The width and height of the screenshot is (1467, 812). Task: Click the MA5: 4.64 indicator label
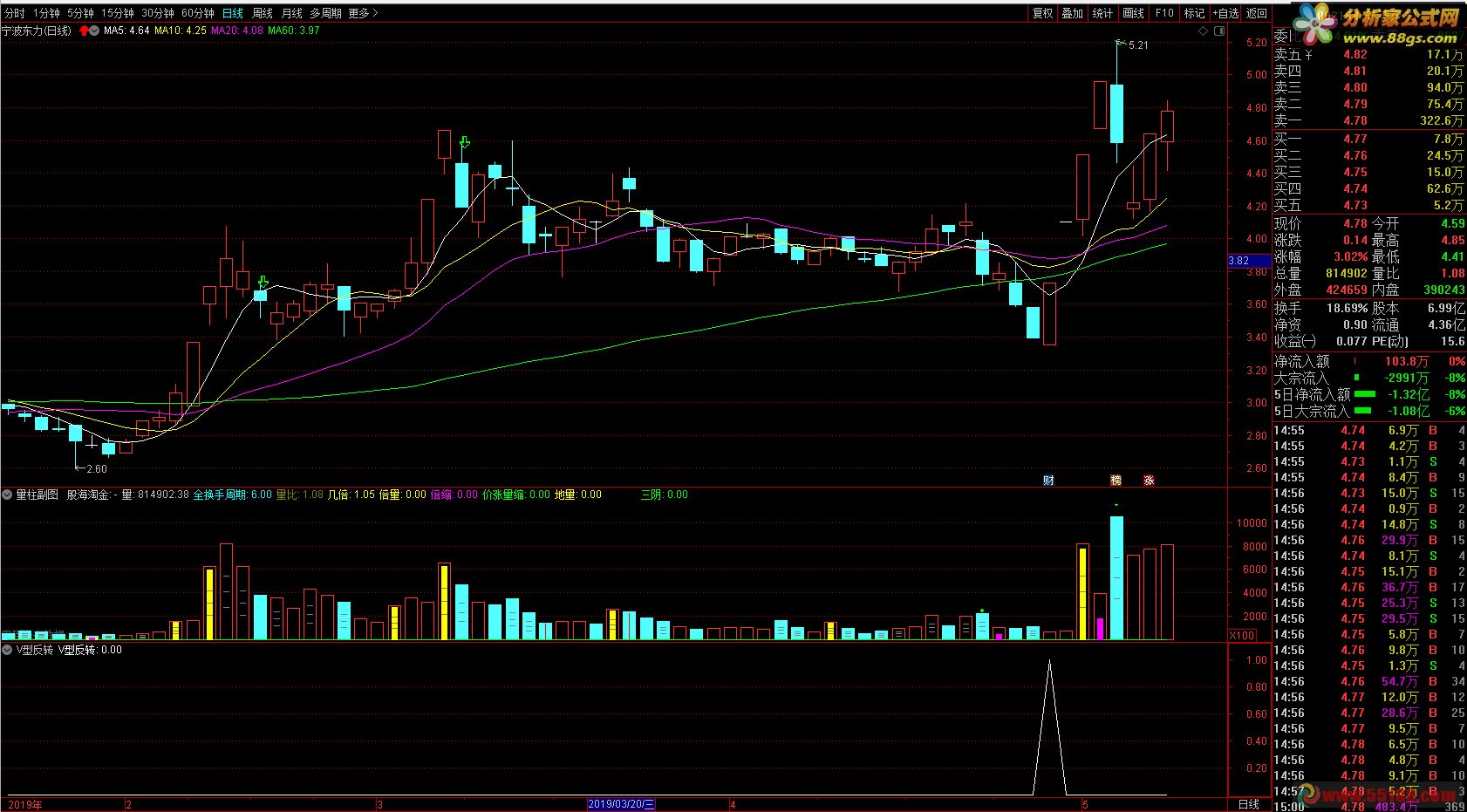point(126,31)
